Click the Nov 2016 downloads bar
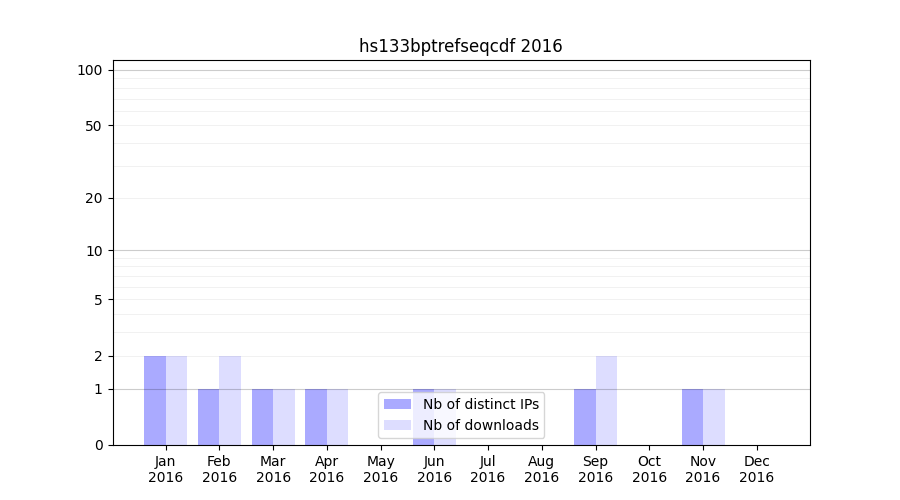The width and height of the screenshot is (900, 500). (x=714, y=417)
